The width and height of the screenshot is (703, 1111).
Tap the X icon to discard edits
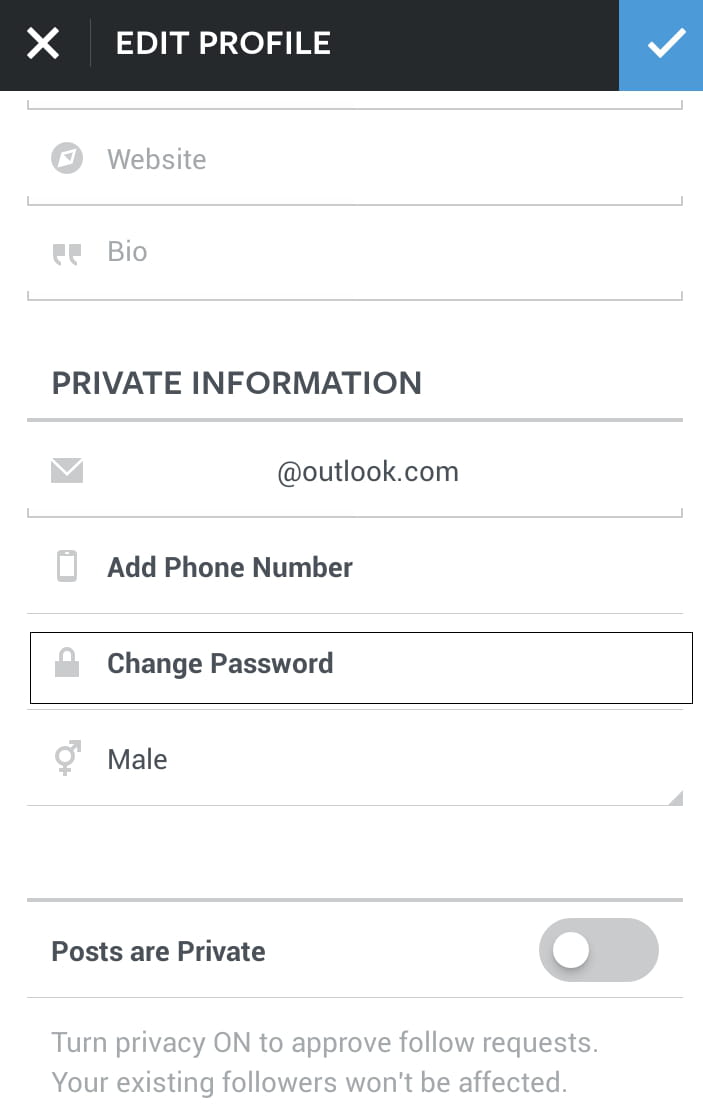tap(43, 44)
